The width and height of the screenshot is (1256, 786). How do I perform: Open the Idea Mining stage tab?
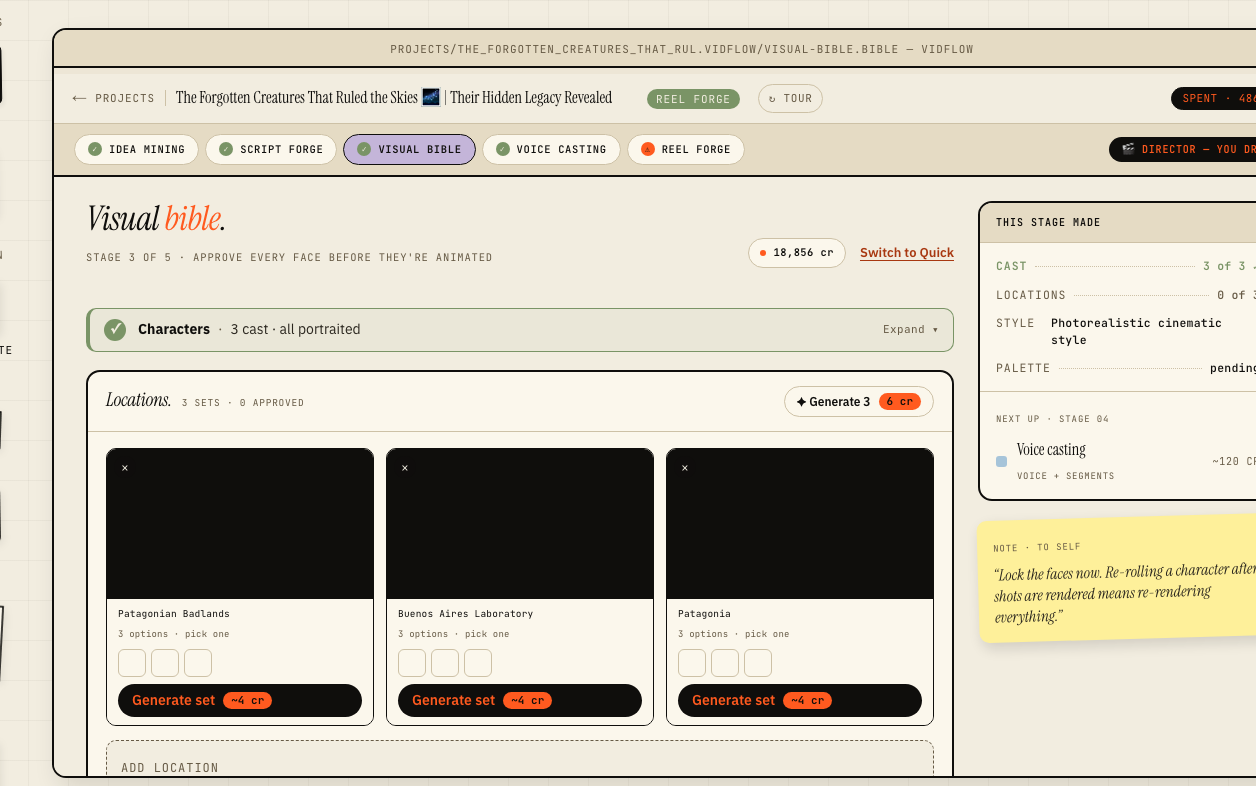[137, 149]
